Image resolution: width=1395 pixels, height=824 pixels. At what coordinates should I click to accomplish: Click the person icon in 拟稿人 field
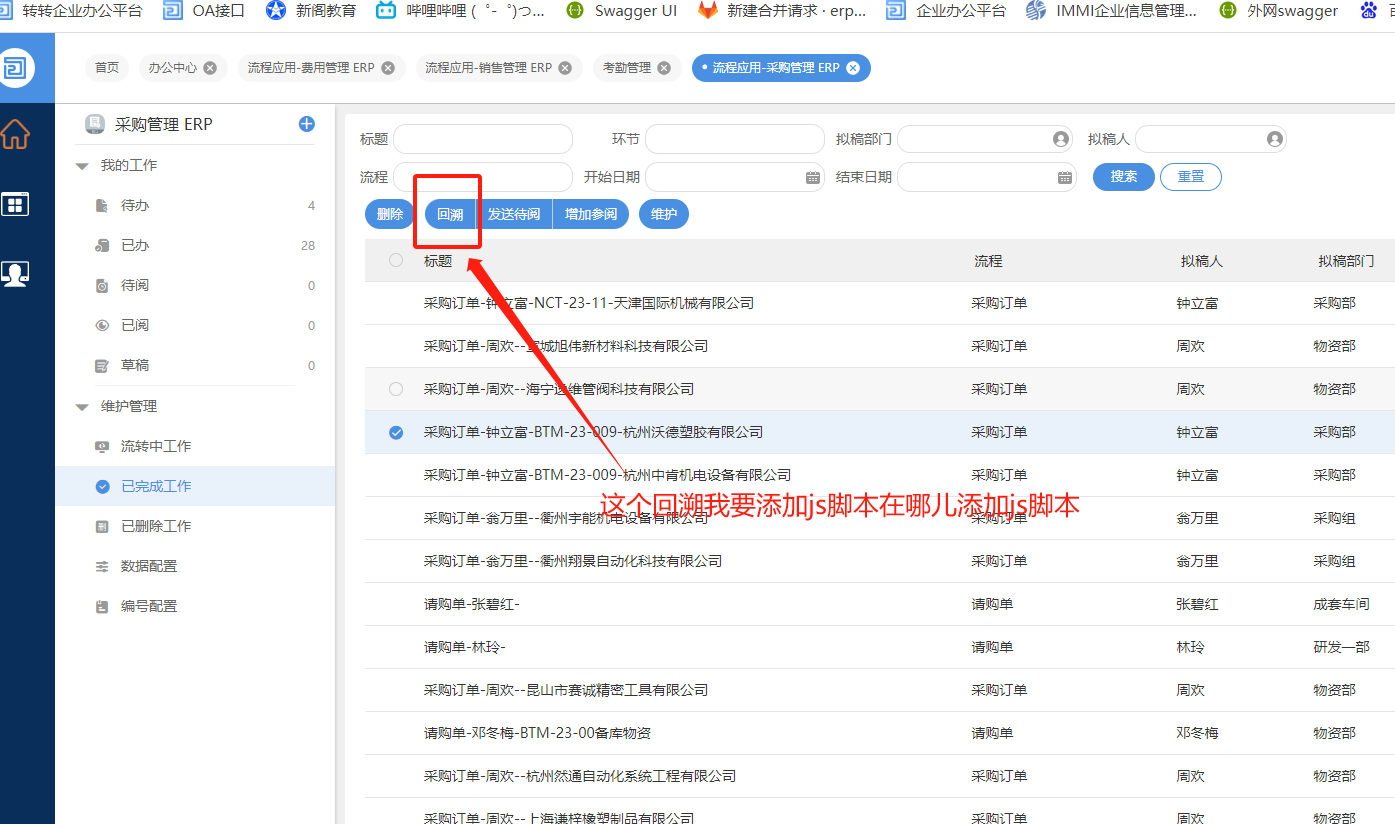(x=1274, y=139)
